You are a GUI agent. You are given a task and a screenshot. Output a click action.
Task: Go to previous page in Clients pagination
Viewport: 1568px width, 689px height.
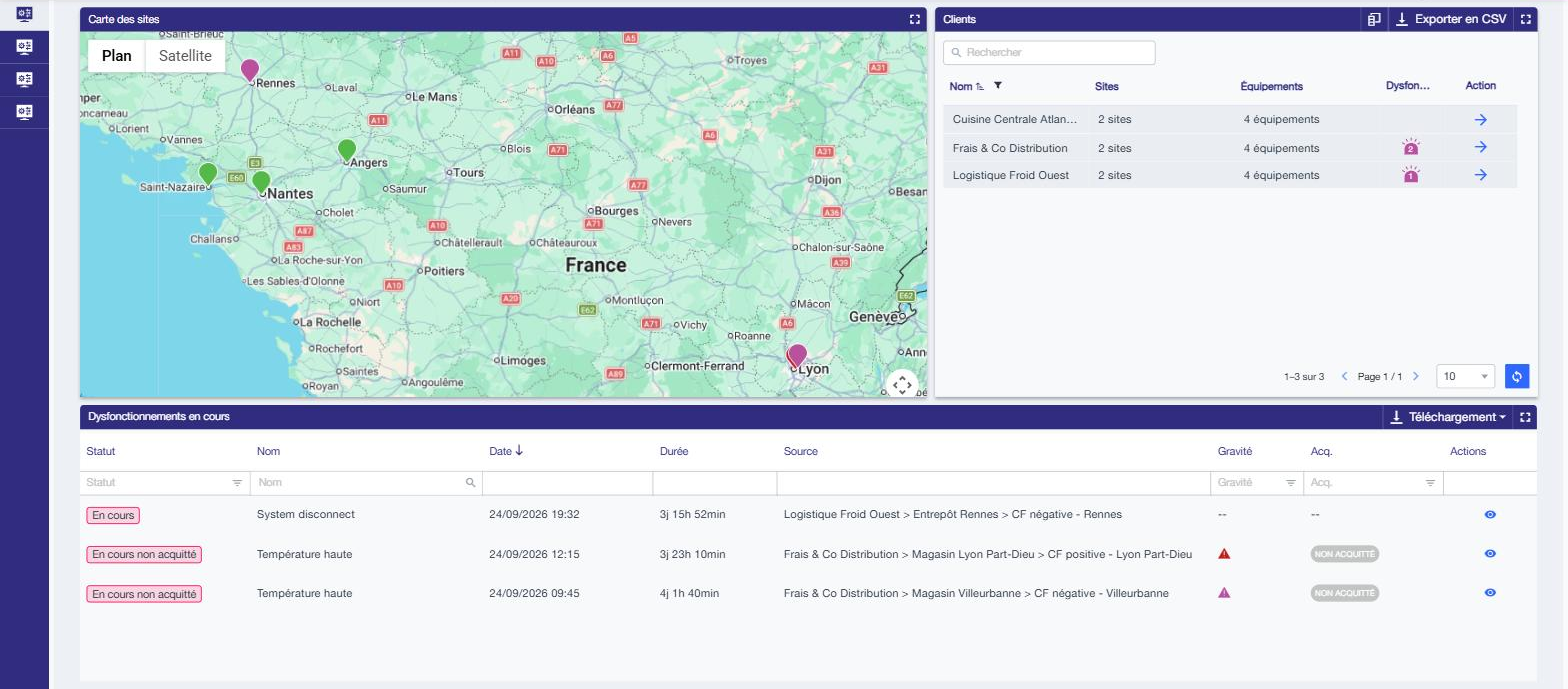tap(1344, 377)
